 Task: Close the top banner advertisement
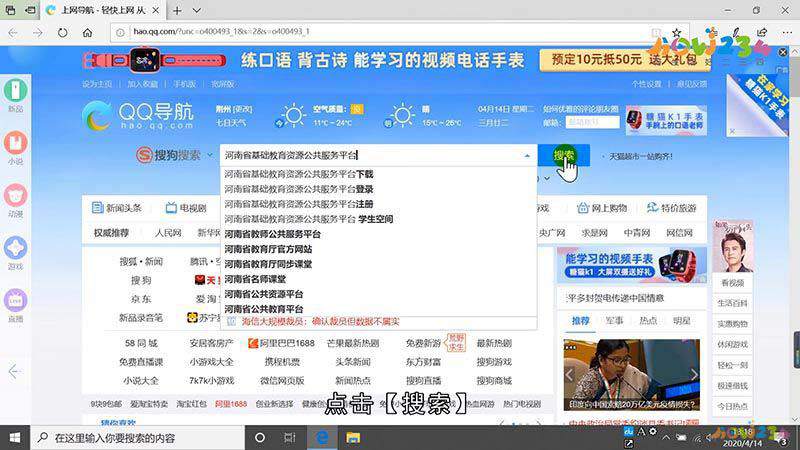coord(783,52)
